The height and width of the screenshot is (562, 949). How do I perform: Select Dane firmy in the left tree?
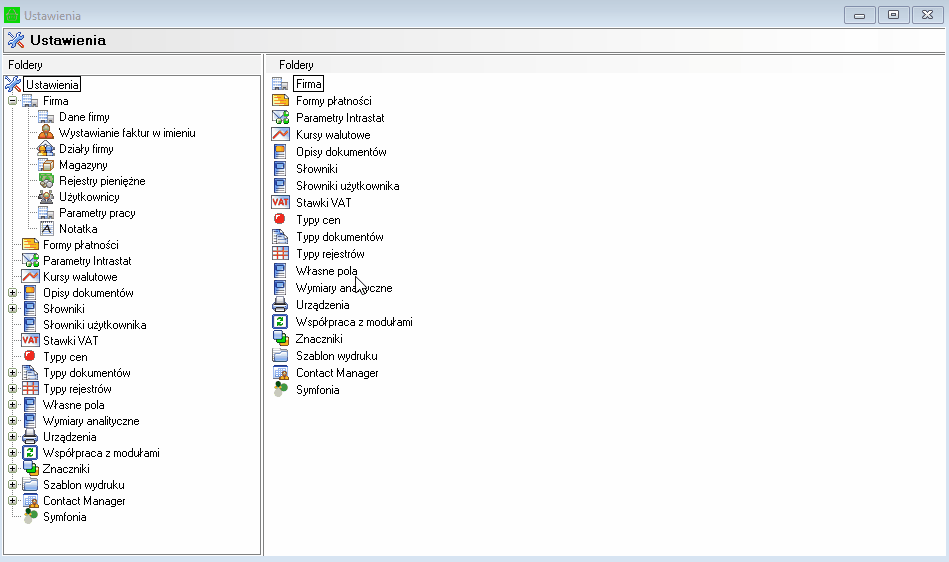click(84, 117)
